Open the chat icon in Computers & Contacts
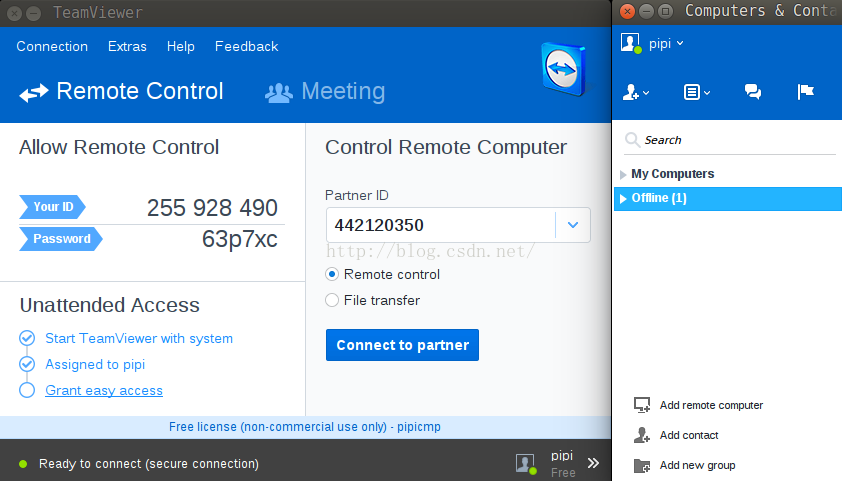Image resolution: width=842 pixels, height=481 pixels. click(753, 92)
